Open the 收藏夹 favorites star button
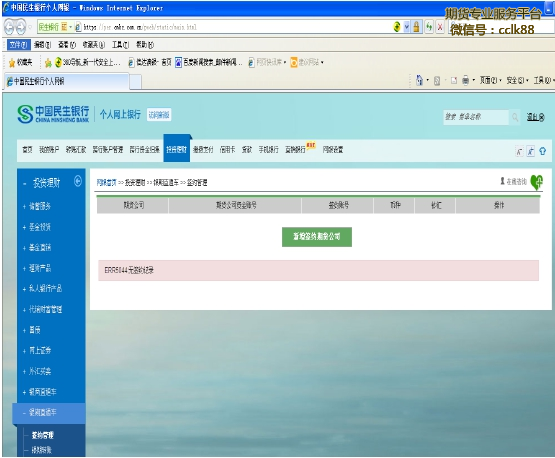The width and height of the screenshot is (555, 458). coord(20,63)
